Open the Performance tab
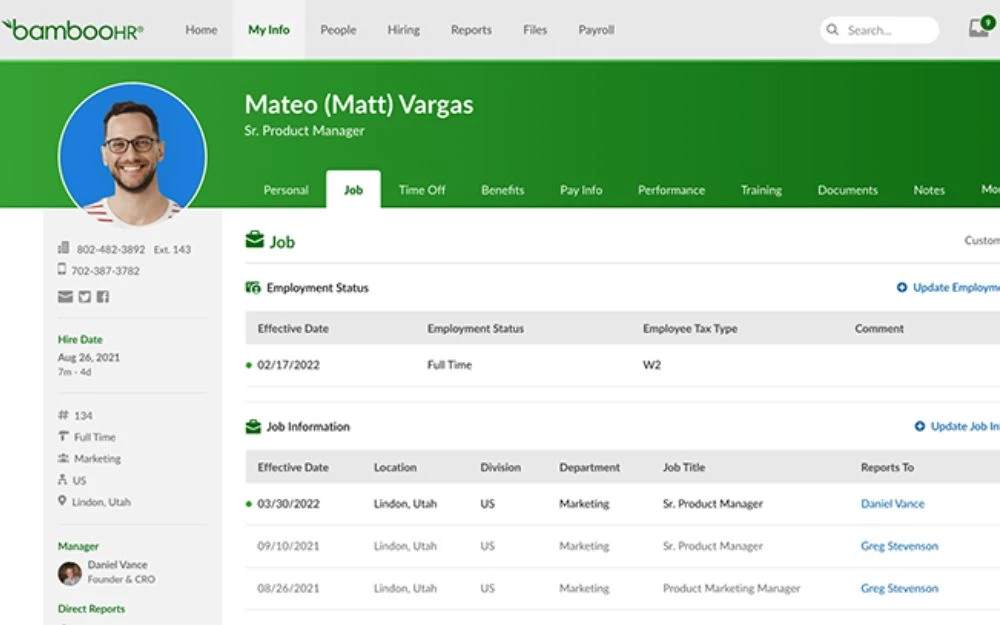The image size is (1000, 625). [x=671, y=190]
